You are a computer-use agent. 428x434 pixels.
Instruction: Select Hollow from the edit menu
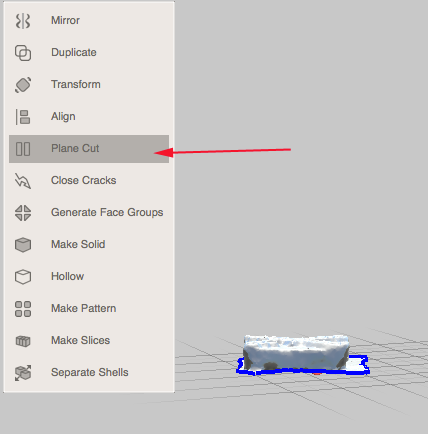click(89, 276)
